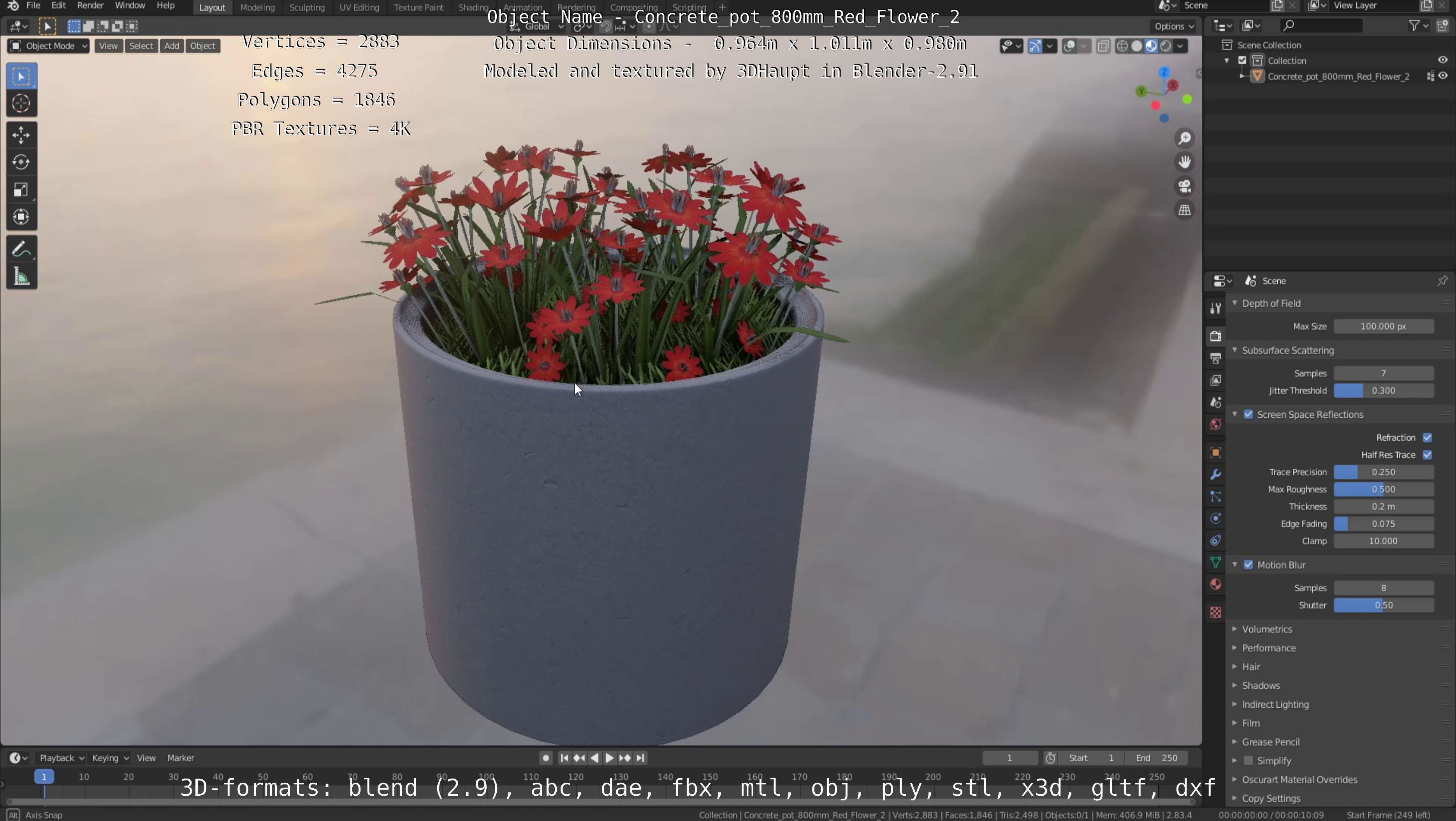Viewport: 1456px width, 821px height.
Task: Open the Render menu
Action: click(x=90, y=6)
